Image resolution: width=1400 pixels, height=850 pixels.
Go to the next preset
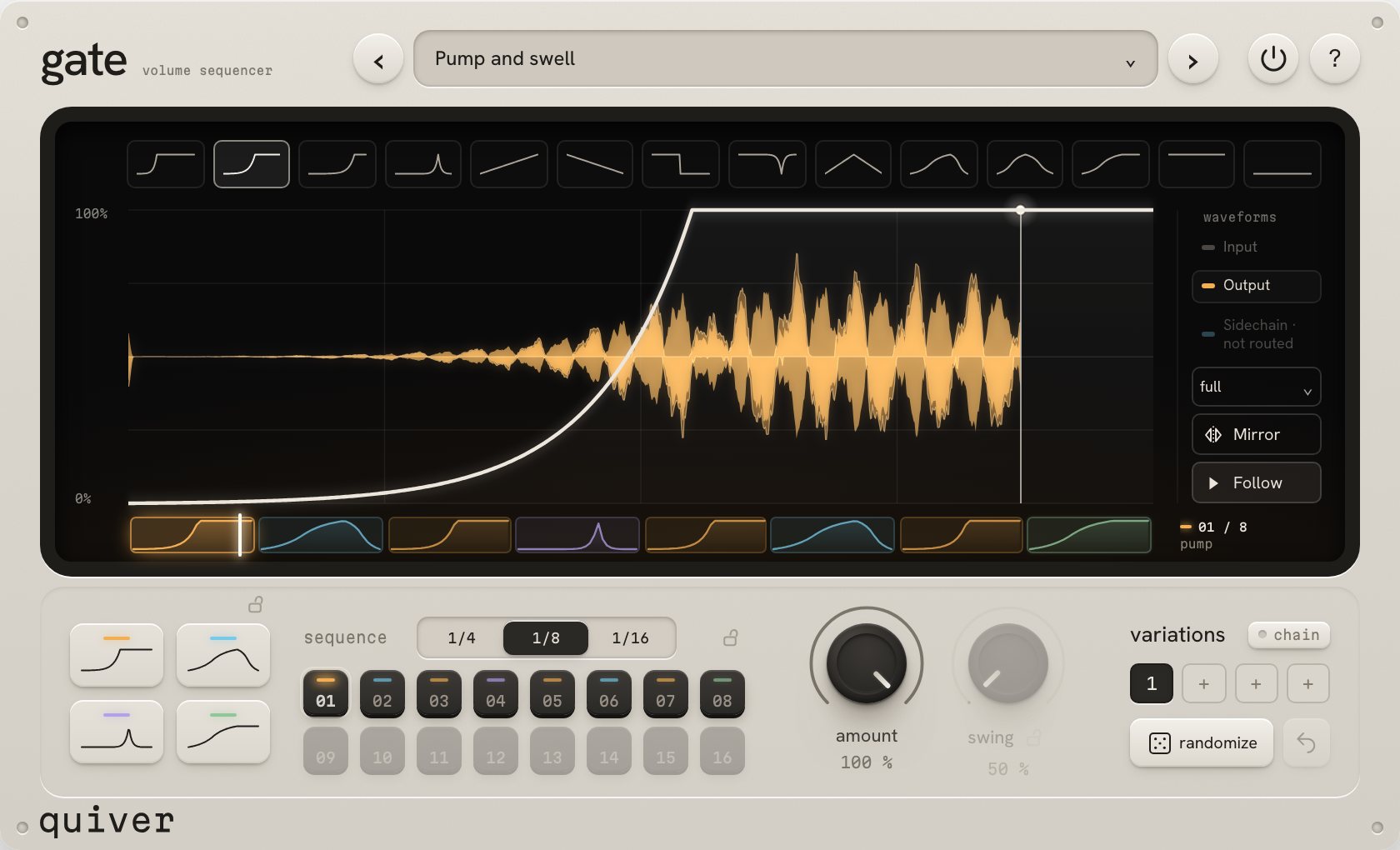1192,59
